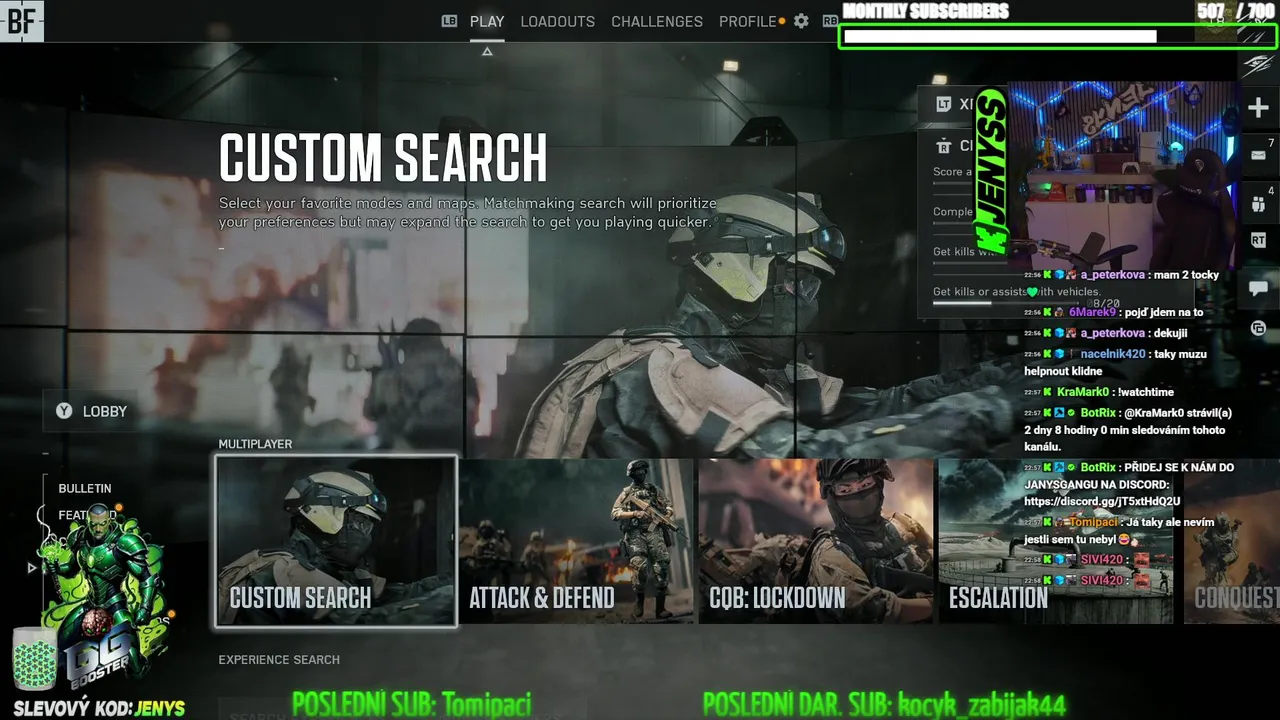Click the 507 / 700 subscriber count

pos(1235,11)
